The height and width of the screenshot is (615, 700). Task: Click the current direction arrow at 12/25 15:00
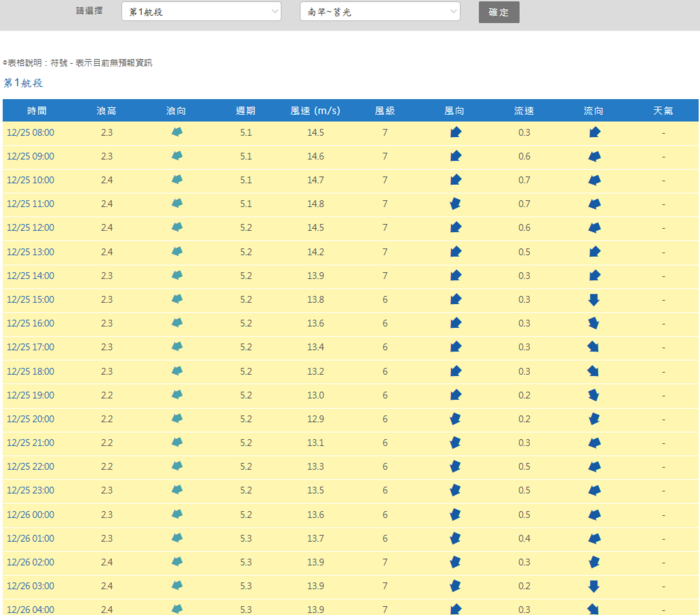pos(594,299)
